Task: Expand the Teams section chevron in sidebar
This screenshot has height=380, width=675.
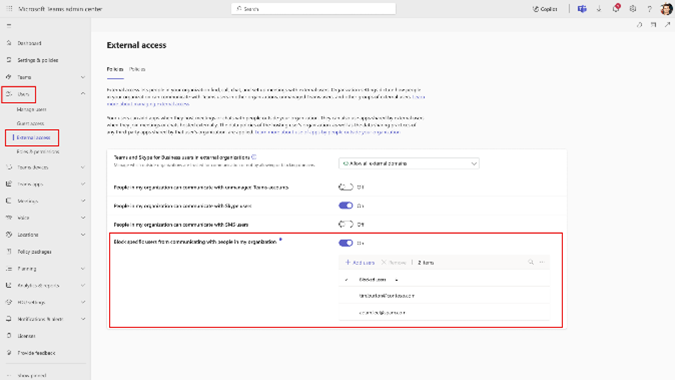Action: [83, 77]
